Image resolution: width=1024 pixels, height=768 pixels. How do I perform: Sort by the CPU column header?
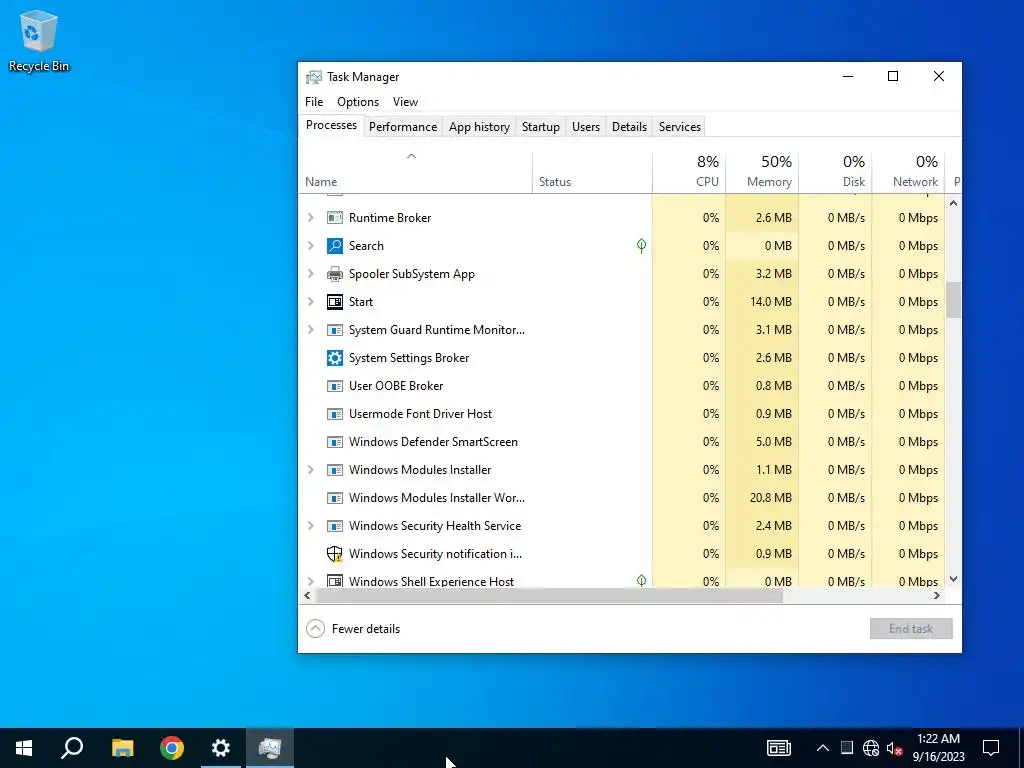pyautogui.click(x=689, y=172)
